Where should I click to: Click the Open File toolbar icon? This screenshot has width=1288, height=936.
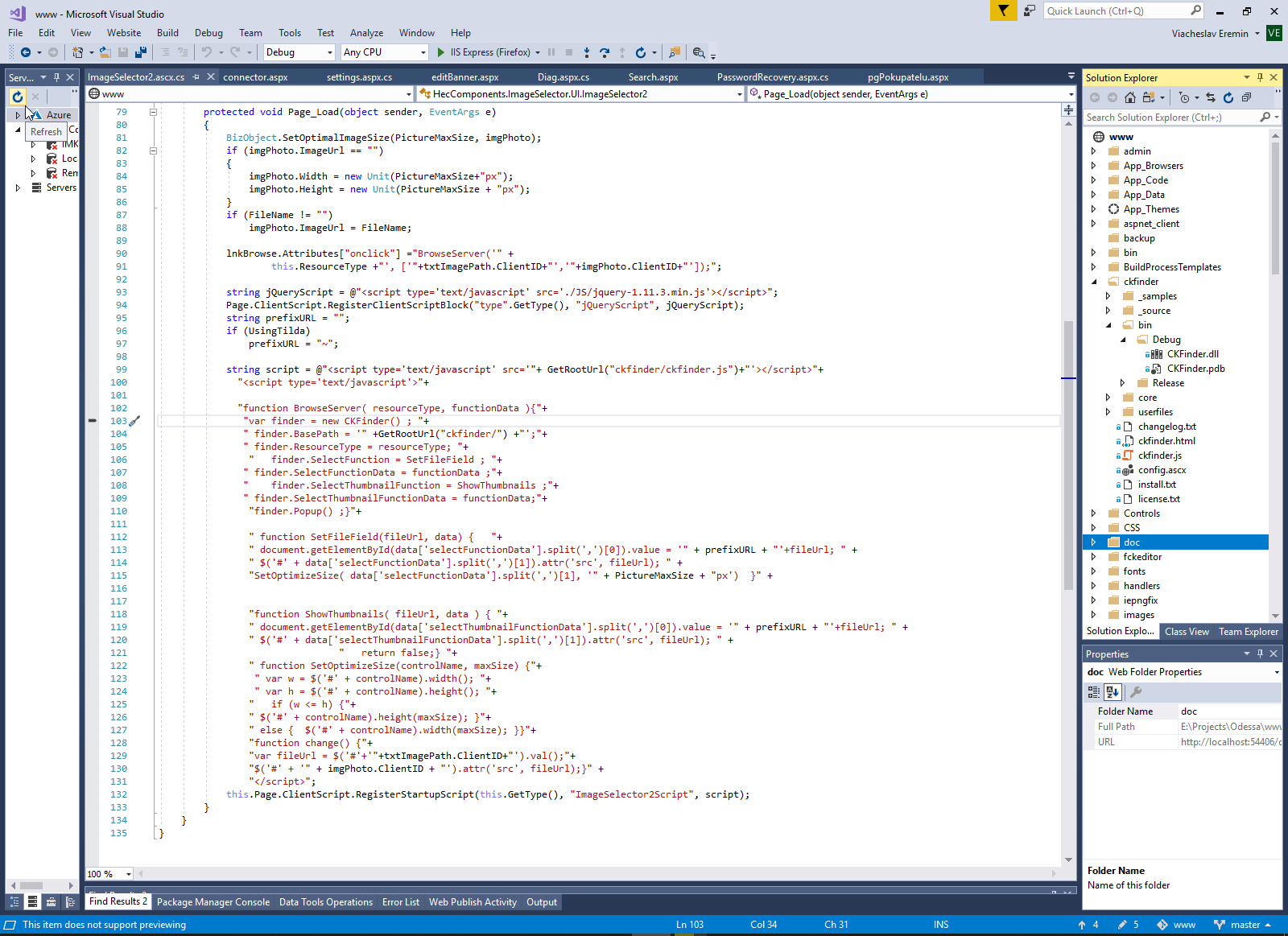[105, 52]
